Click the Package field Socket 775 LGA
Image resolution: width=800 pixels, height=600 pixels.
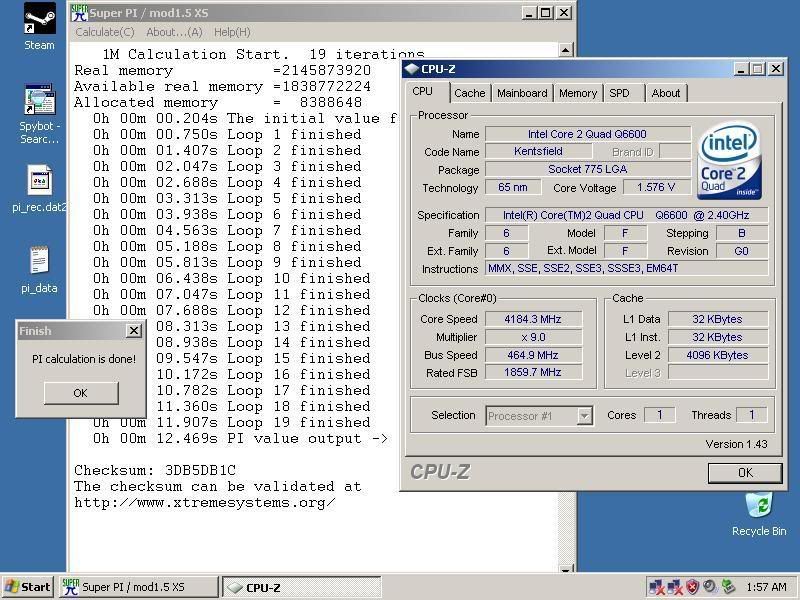tap(587, 169)
